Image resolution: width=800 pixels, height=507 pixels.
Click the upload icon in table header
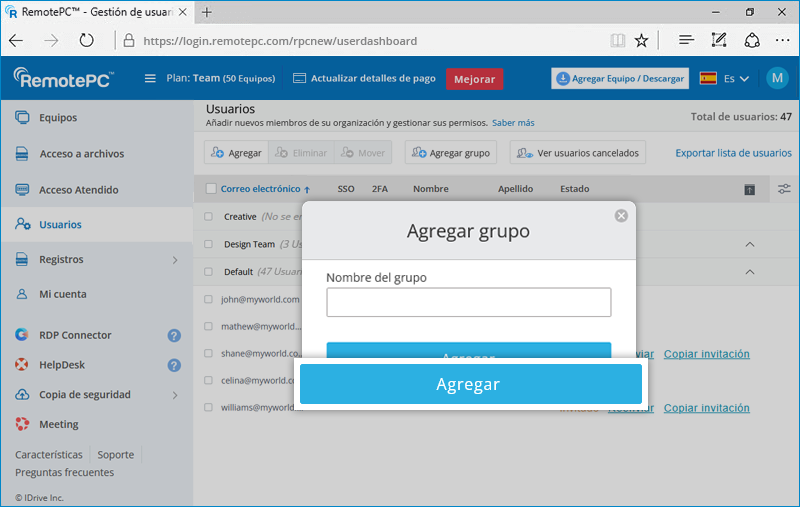[749, 189]
